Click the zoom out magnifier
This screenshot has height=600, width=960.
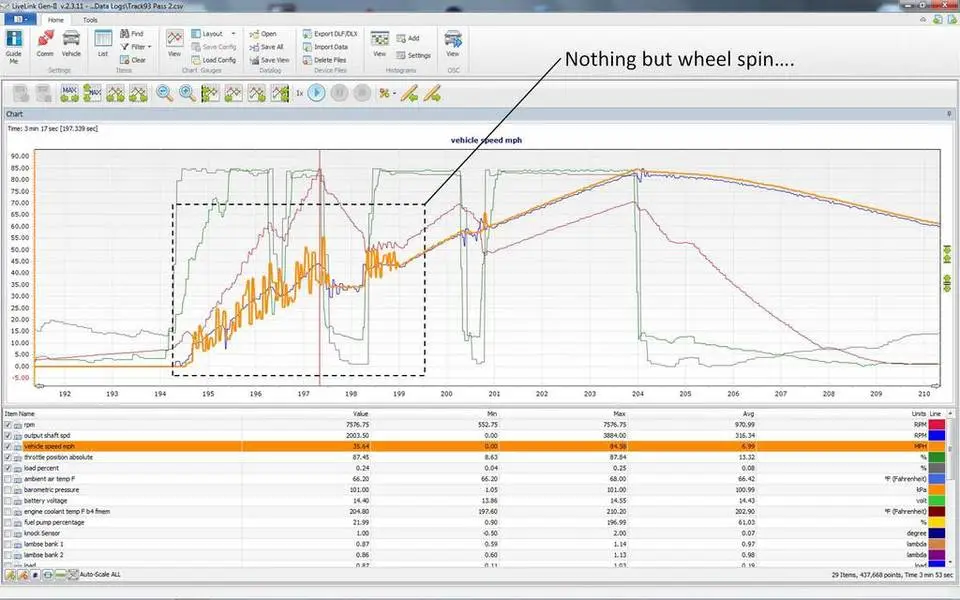[164, 93]
